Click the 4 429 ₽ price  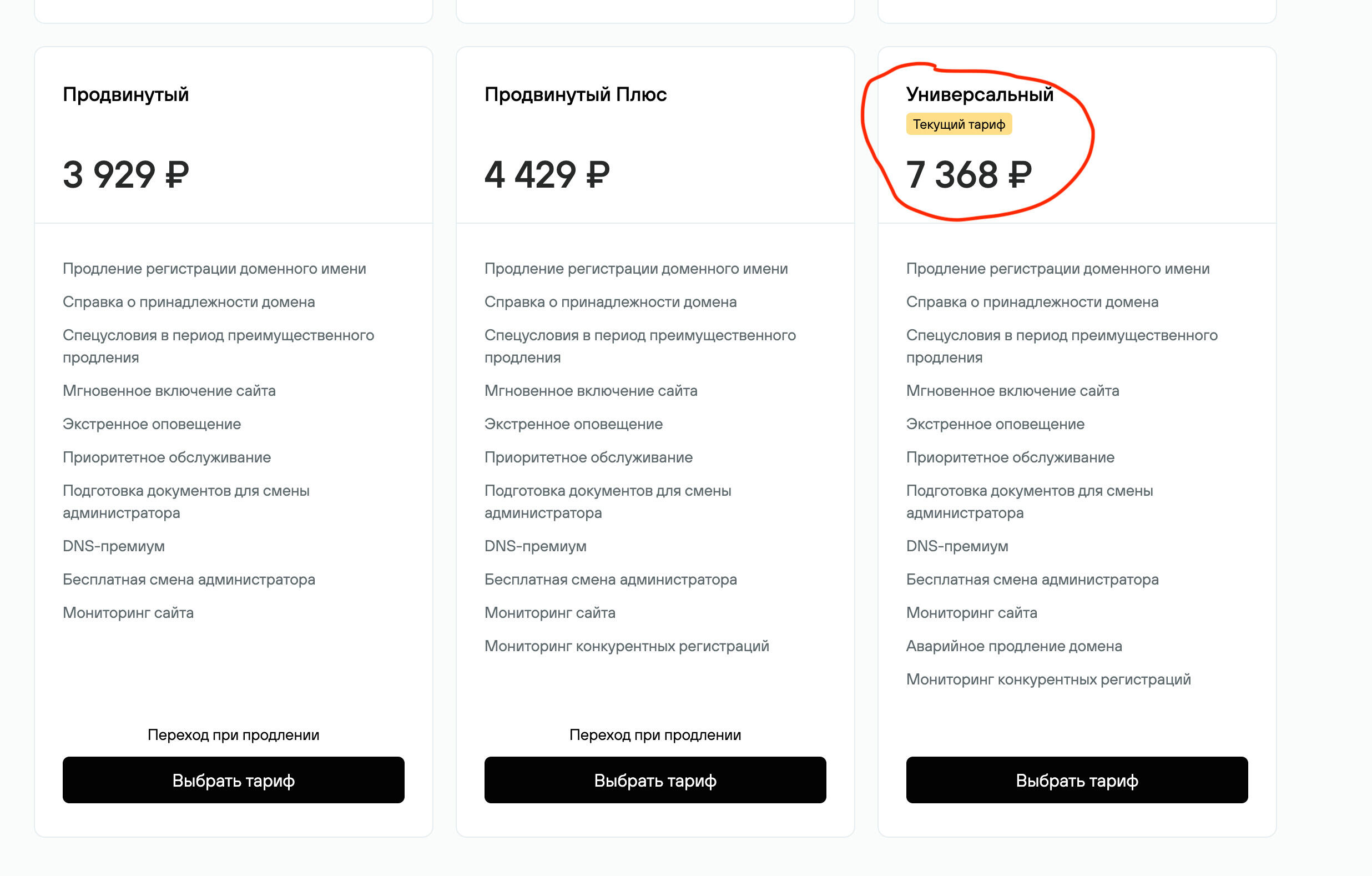pyautogui.click(x=546, y=174)
